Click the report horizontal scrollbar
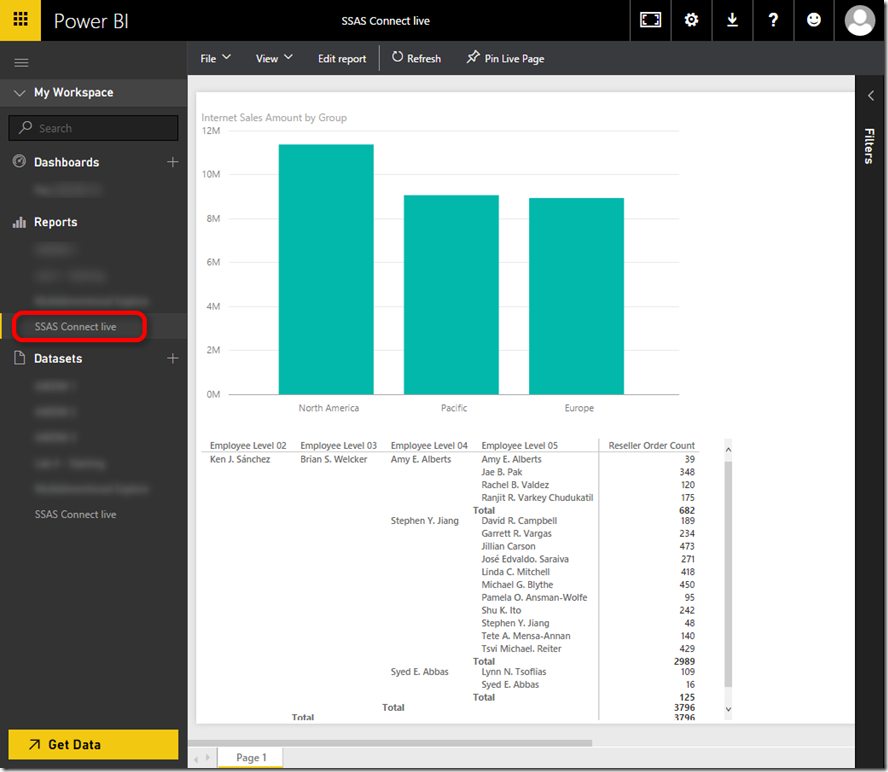888x772 pixels. pos(391,743)
